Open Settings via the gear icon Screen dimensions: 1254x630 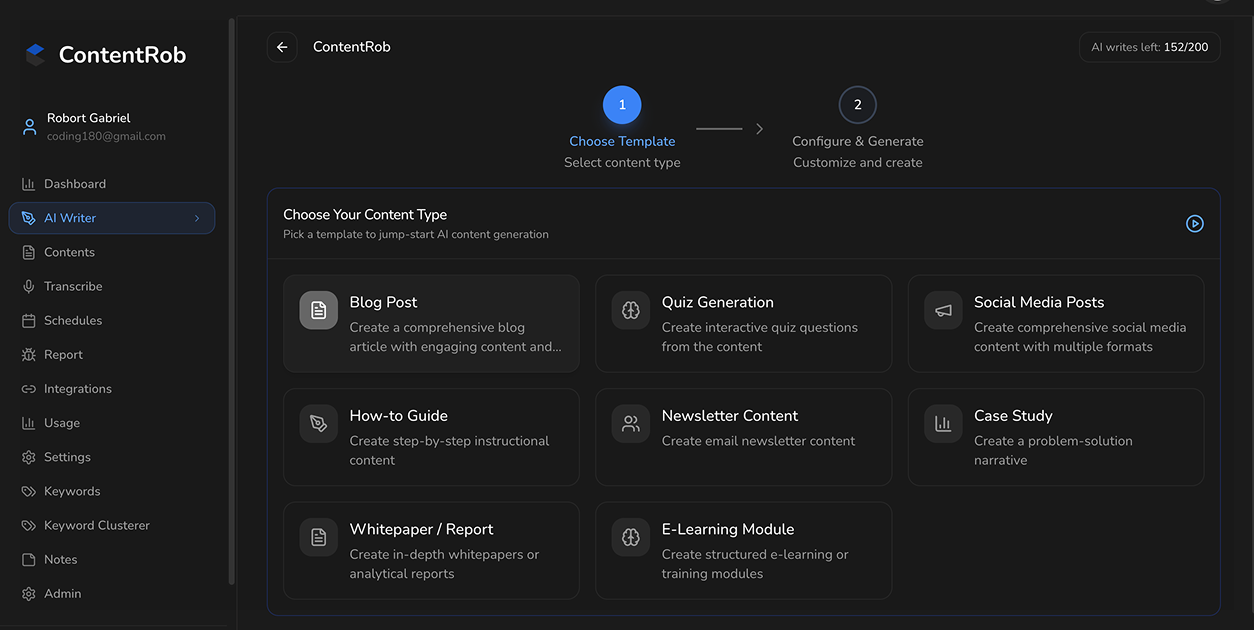point(28,457)
